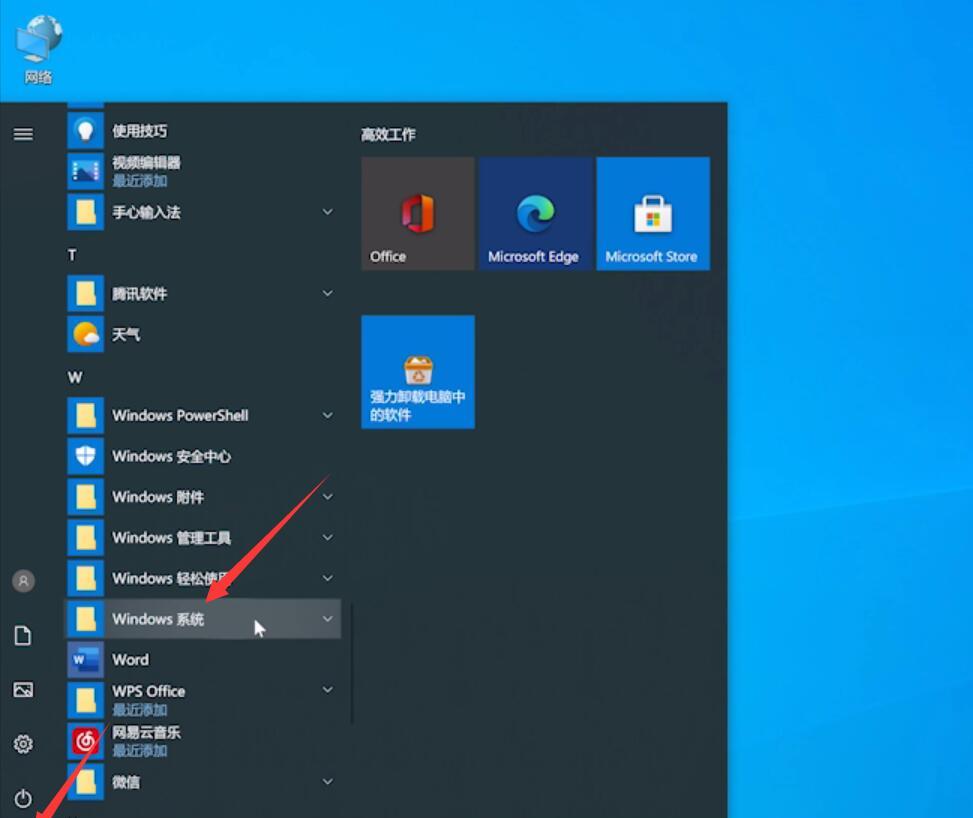Open the user account icon
The image size is (973, 818).
tap(24, 581)
